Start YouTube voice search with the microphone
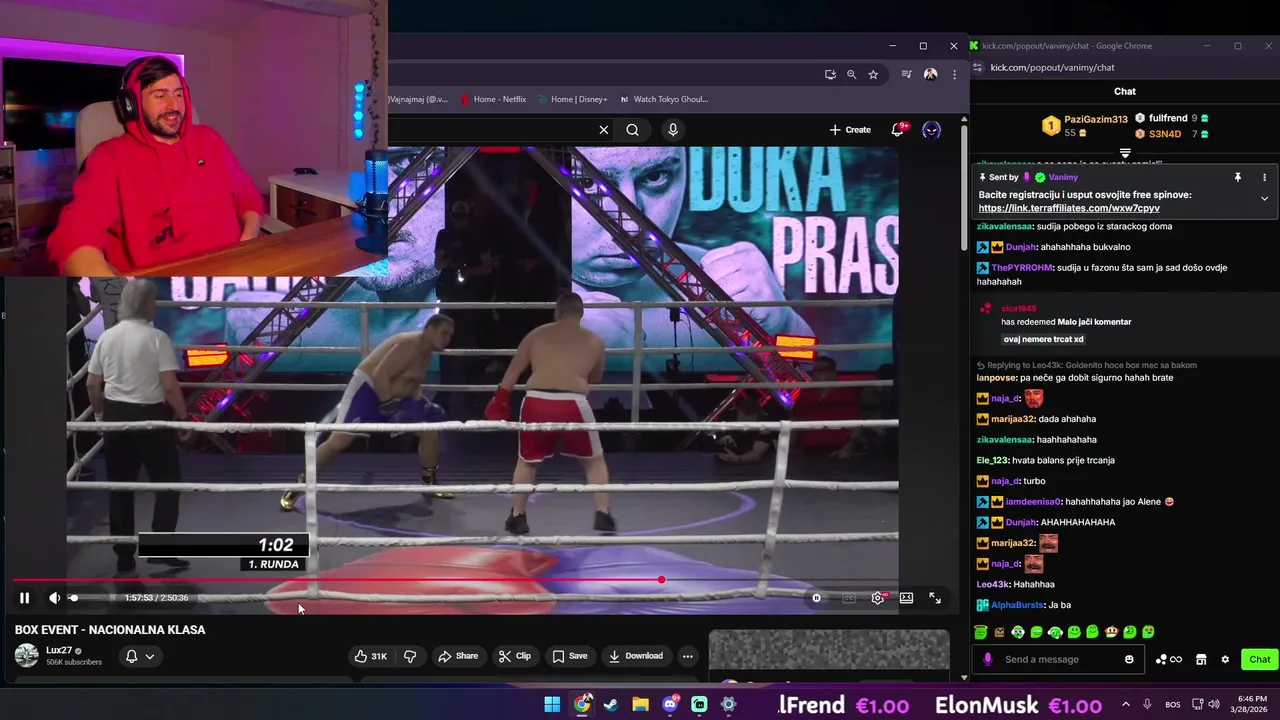 click(673, 130)
